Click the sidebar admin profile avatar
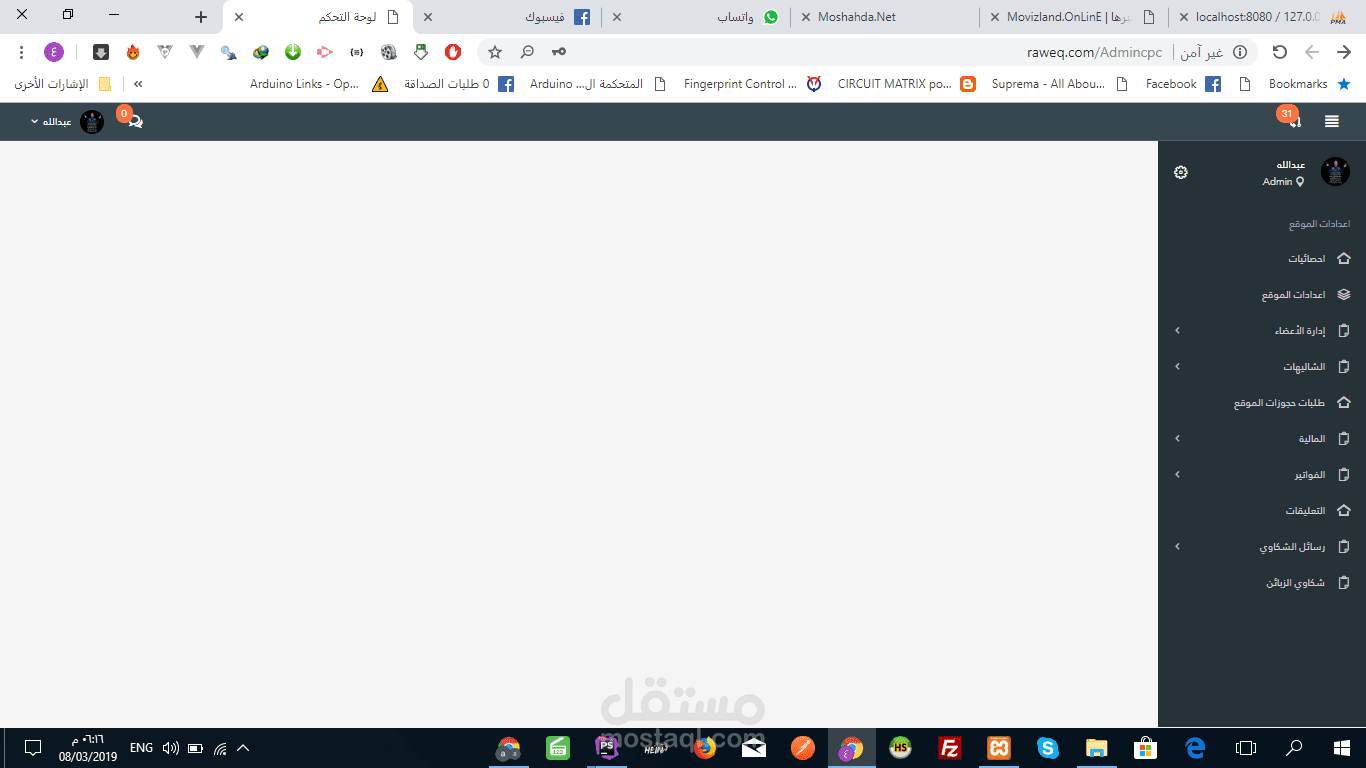1366x768 pixels. click(x=1335, y=172)
